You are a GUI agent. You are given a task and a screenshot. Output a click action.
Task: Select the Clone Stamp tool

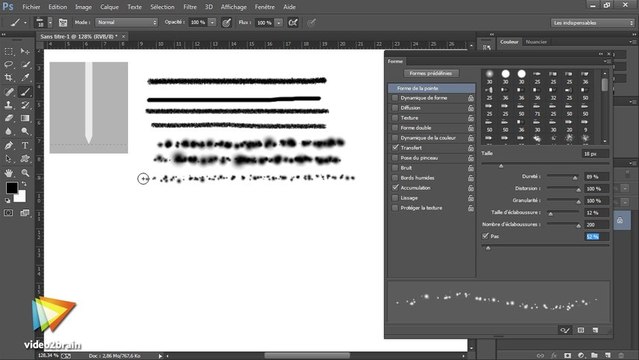coord(9,105)
